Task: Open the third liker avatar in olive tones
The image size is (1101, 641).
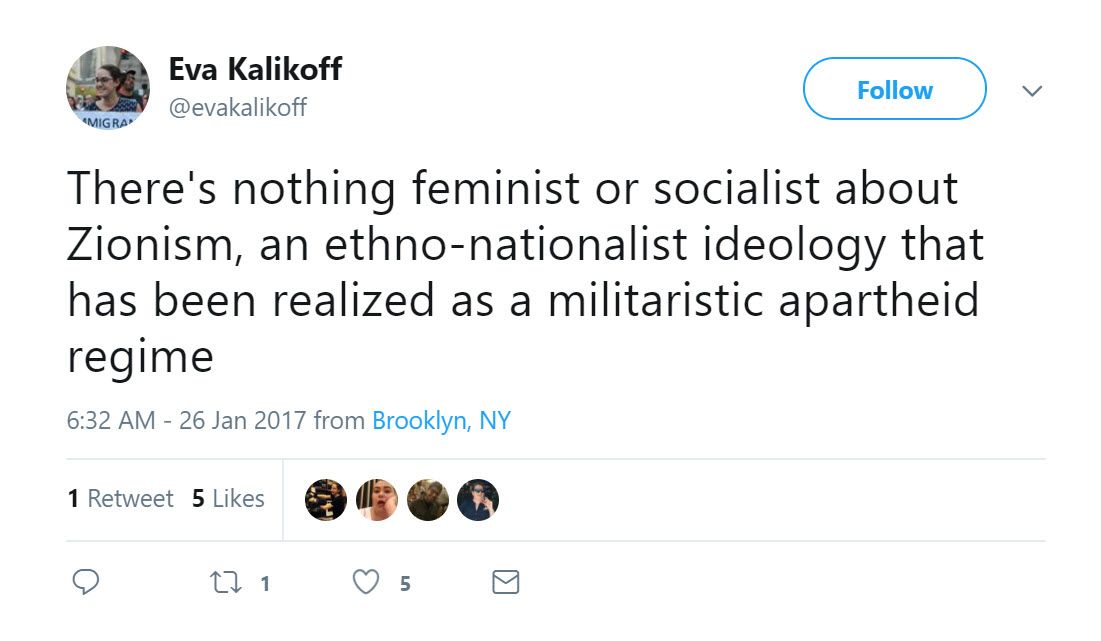Action: coord(428,500)
